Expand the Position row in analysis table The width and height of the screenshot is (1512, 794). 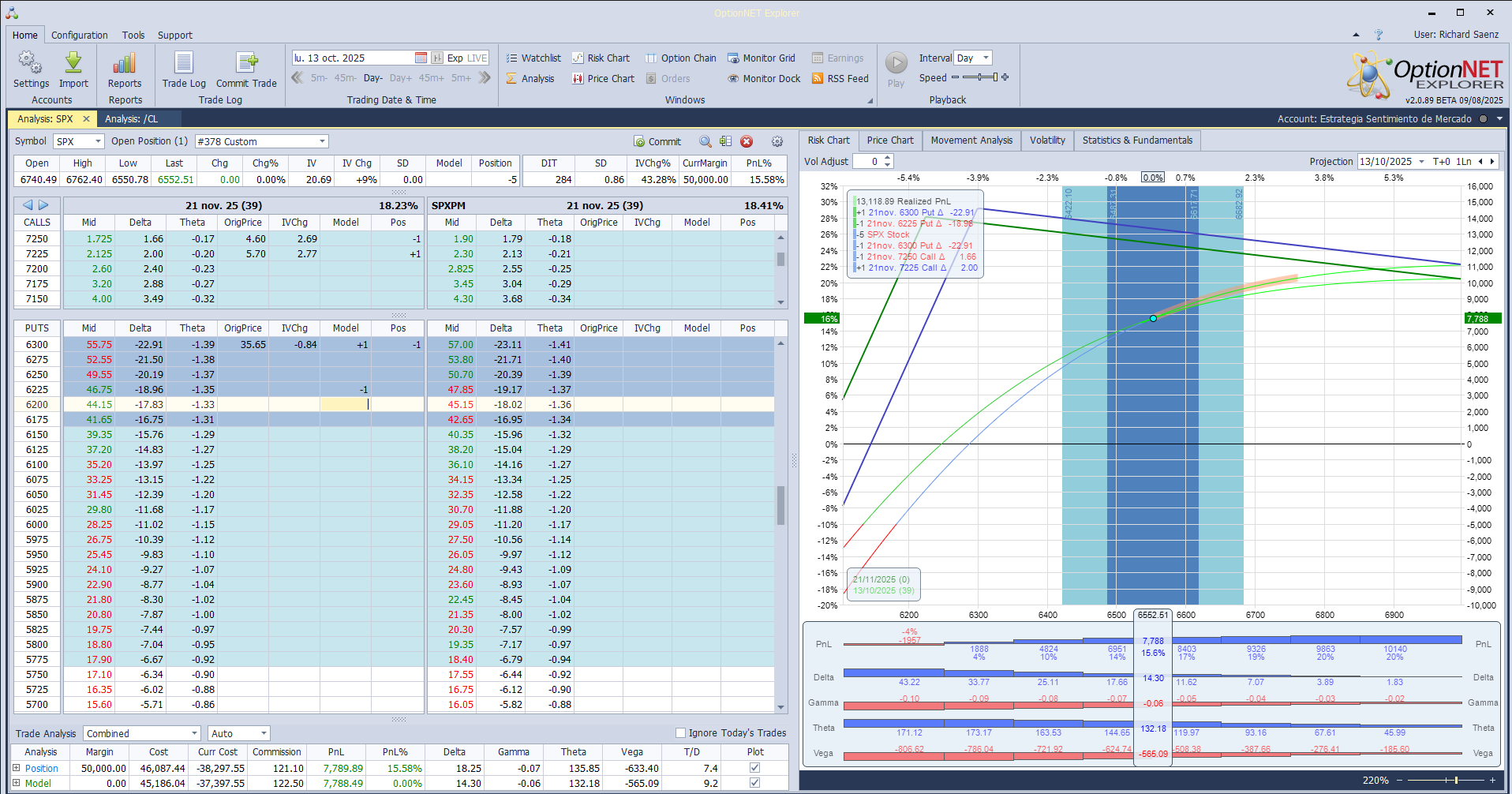17,768
